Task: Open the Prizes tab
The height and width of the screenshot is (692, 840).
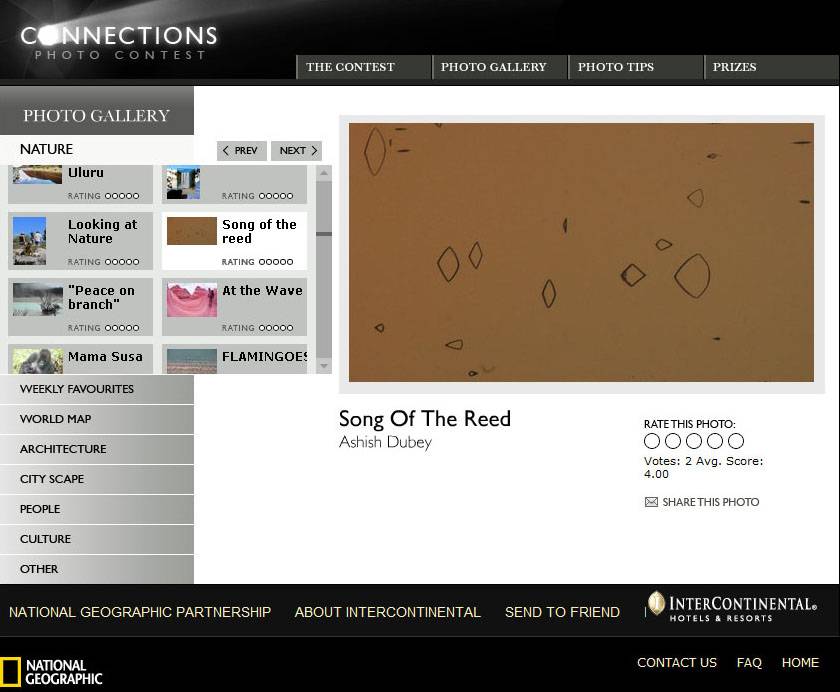Action: pyautogui.click(x=771, y=67)
